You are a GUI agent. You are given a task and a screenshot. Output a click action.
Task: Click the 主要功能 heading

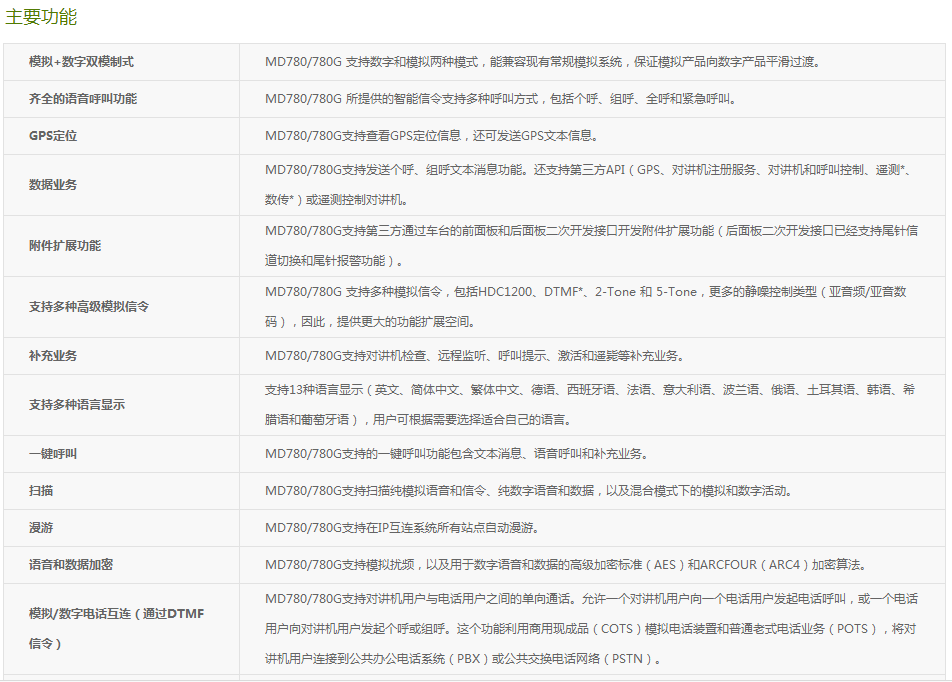pyautogui.click(x=41, y=16)
